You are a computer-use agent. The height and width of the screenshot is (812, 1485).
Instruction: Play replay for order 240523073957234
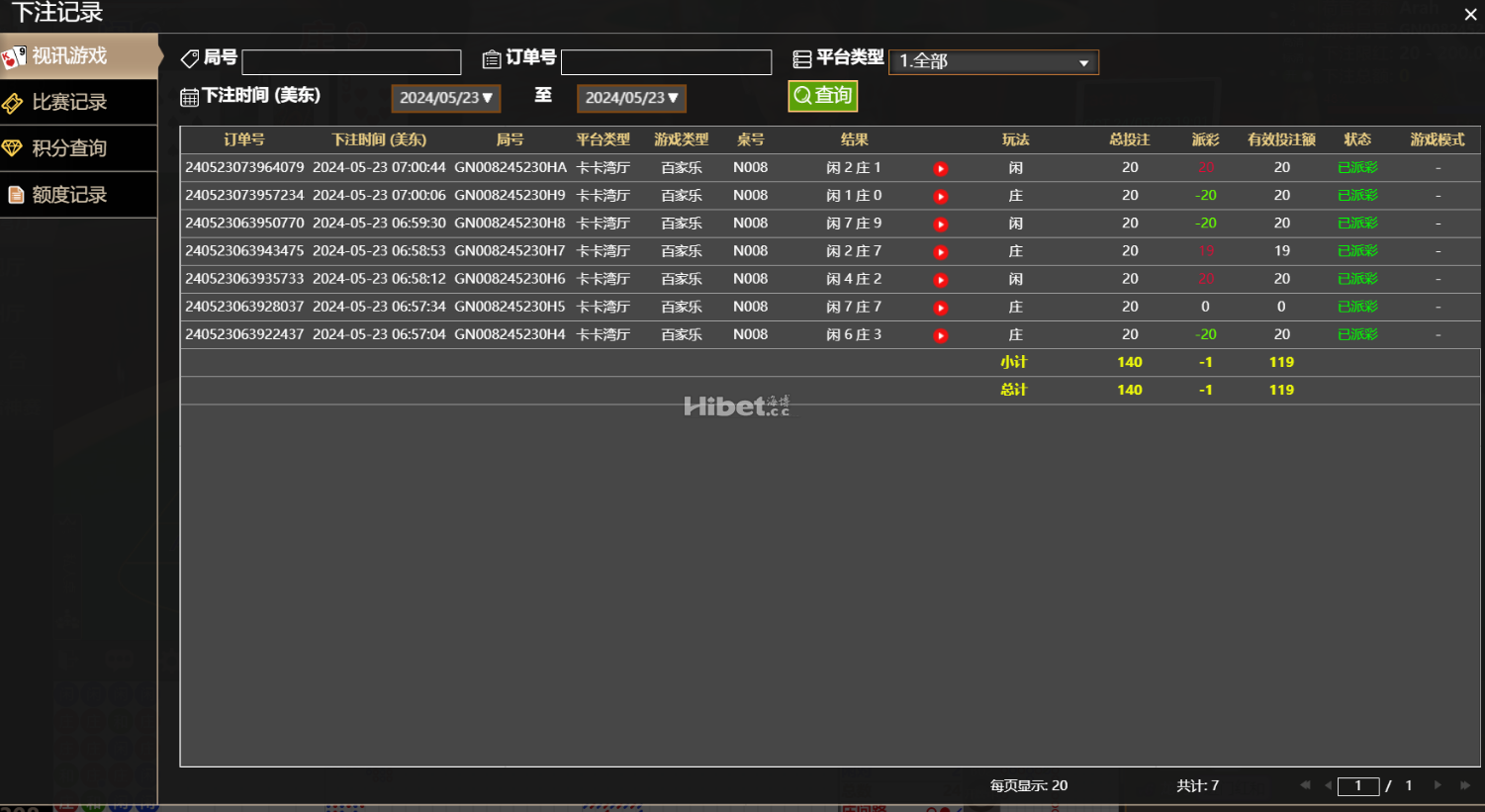point(940,197)
